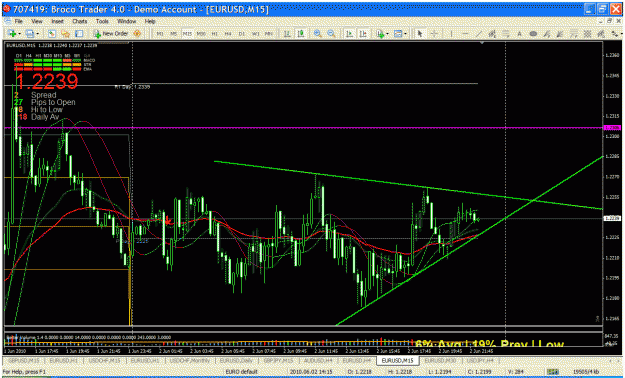Viewport: 625px width, 378px height.
Task: Select the bar chart display icon
Action: coord(287,34)
